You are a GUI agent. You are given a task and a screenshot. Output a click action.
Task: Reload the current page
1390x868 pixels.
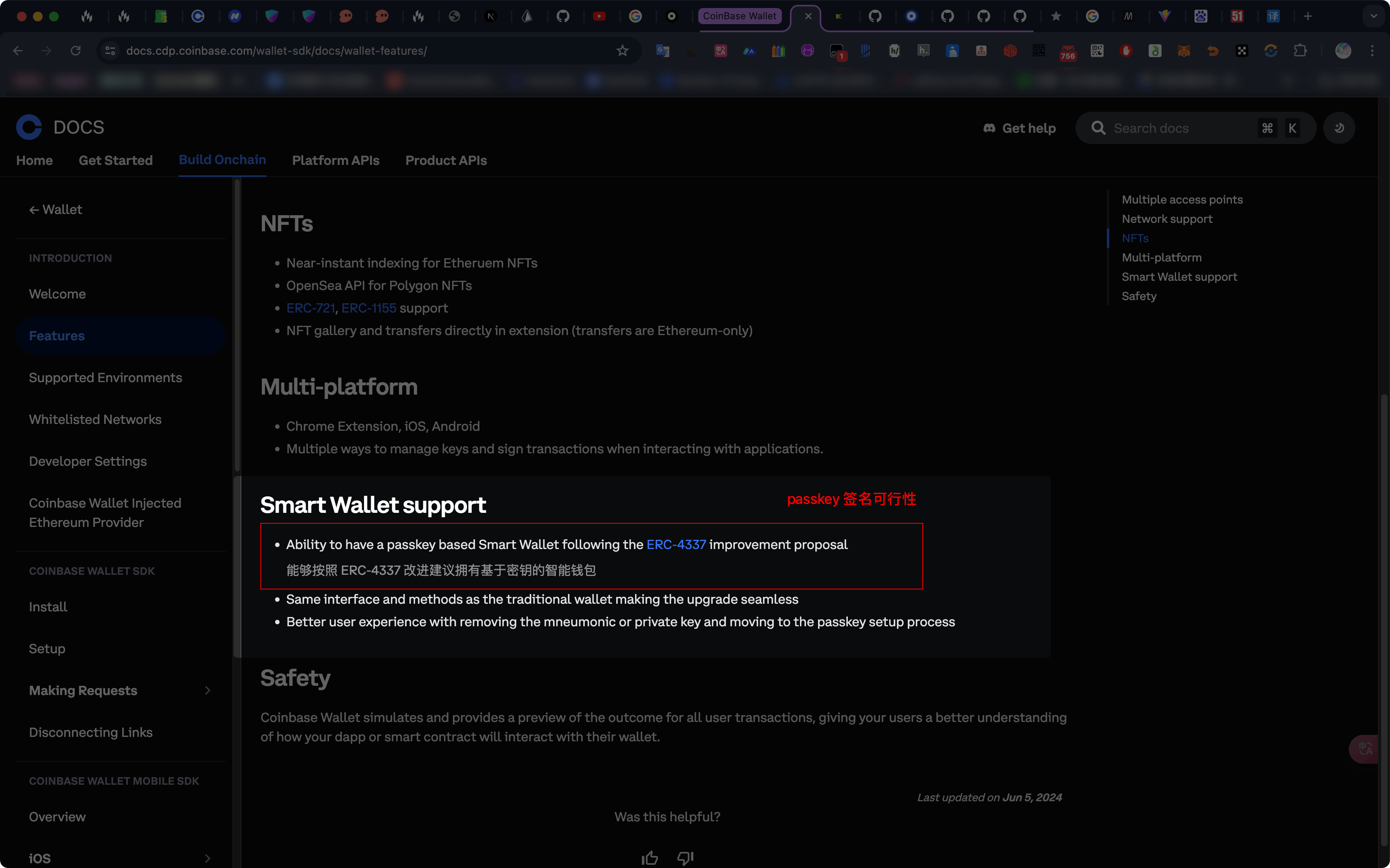75,51
